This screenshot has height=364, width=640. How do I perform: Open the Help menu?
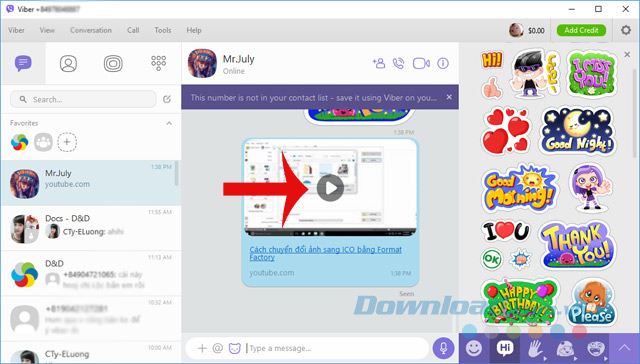click(194, 30)
